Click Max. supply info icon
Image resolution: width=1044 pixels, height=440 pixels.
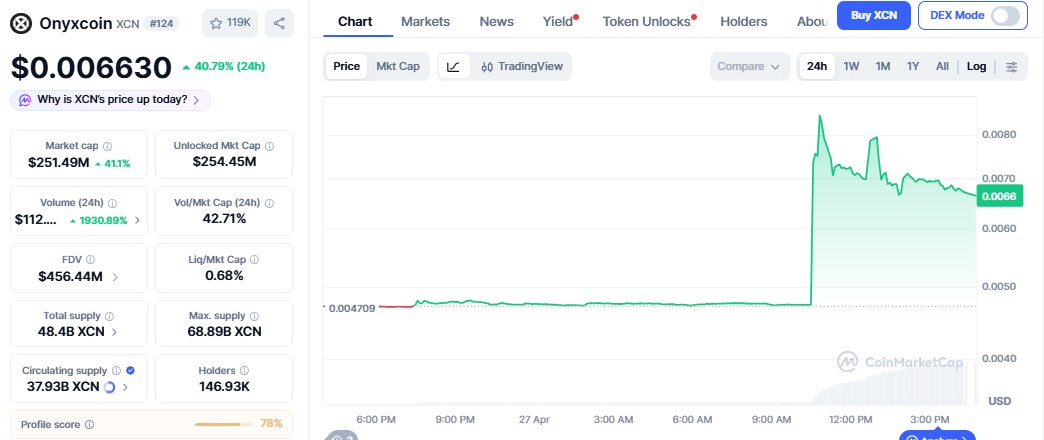pos(254,316)
